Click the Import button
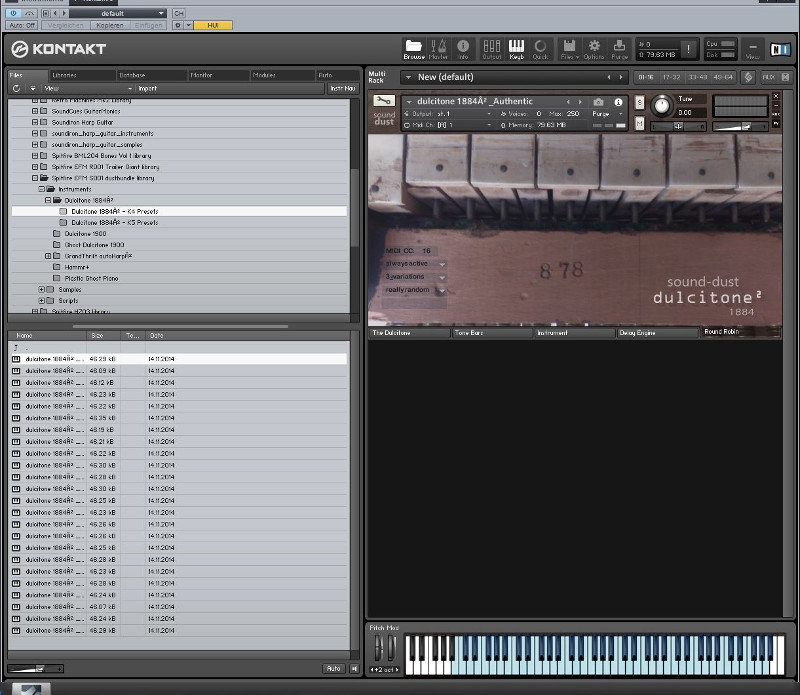Viewport: 800px width, 695px height. [x=230, y=88]
